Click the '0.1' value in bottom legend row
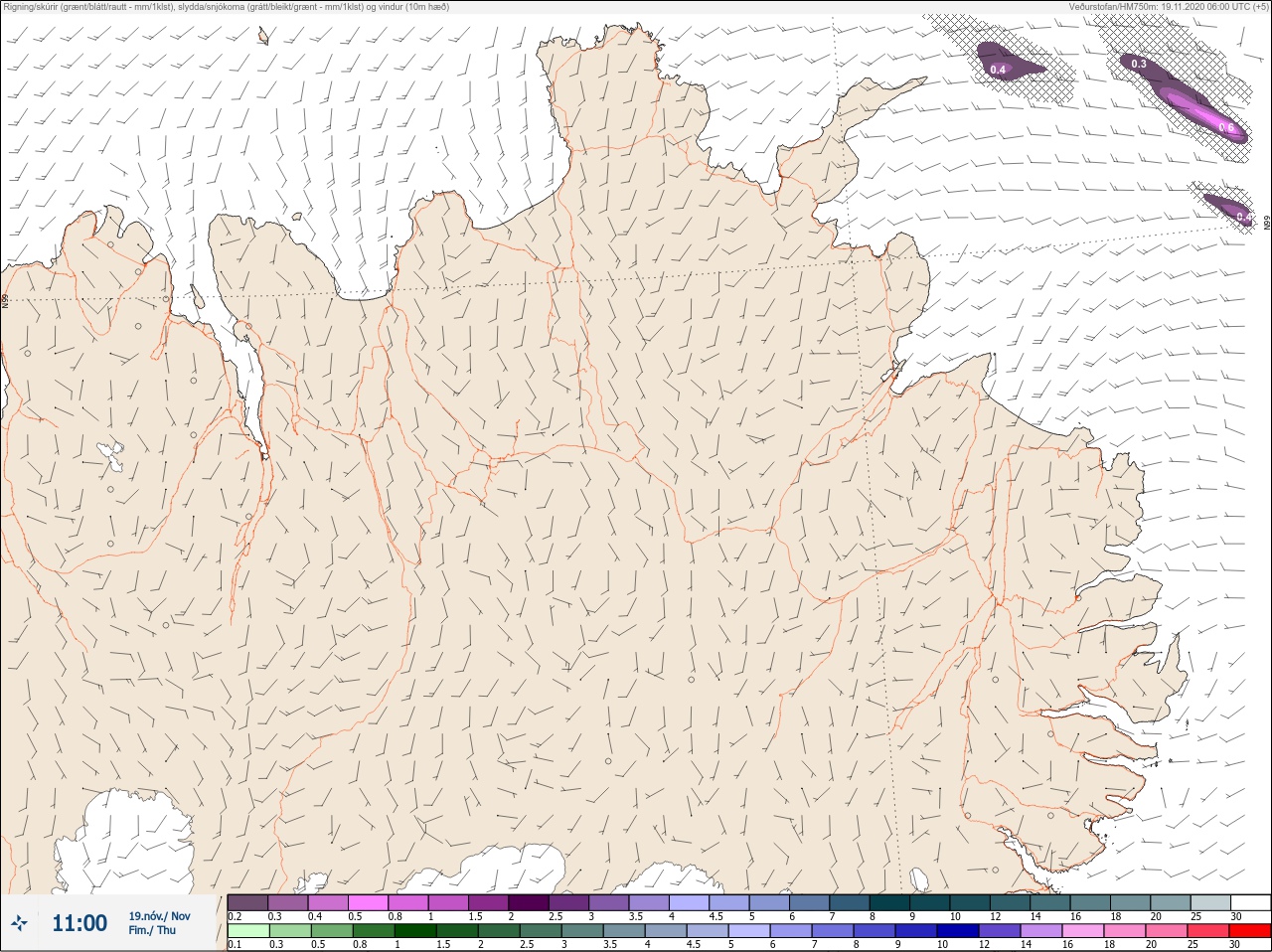This screenshot has width=1272, height=952. [x=235, y=944]
